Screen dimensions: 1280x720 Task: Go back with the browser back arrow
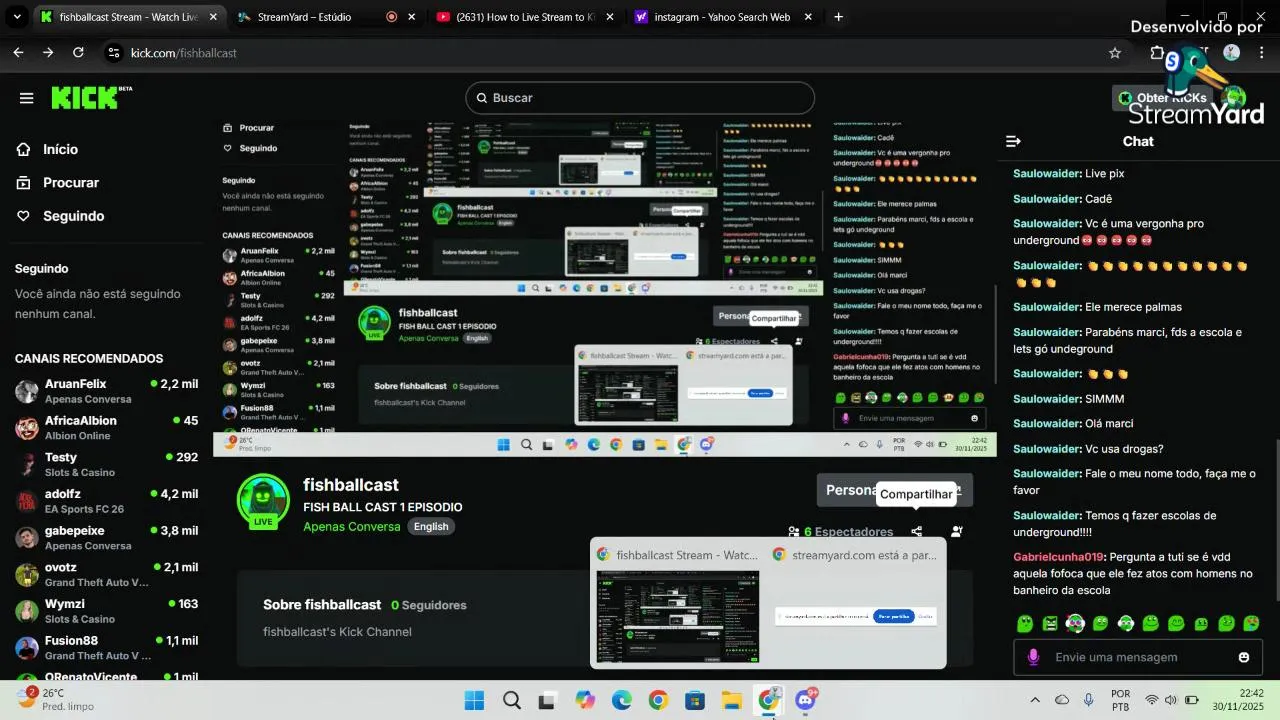coord(18,53)
